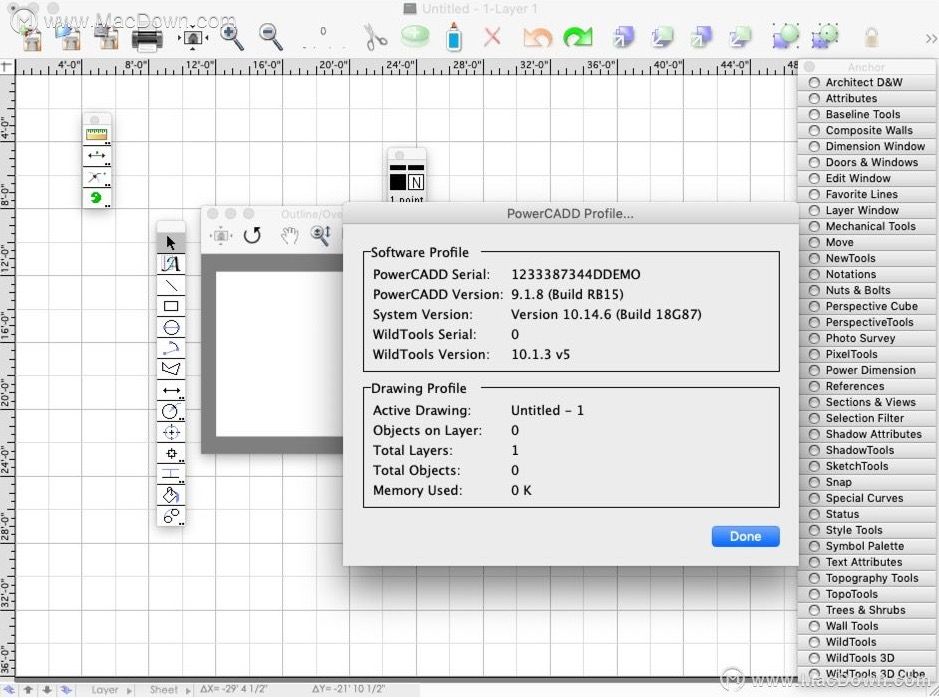Click Done in PowerCADD Profile dialog
Viewport: 939px width, 698px height.
(x=746, y=536)
